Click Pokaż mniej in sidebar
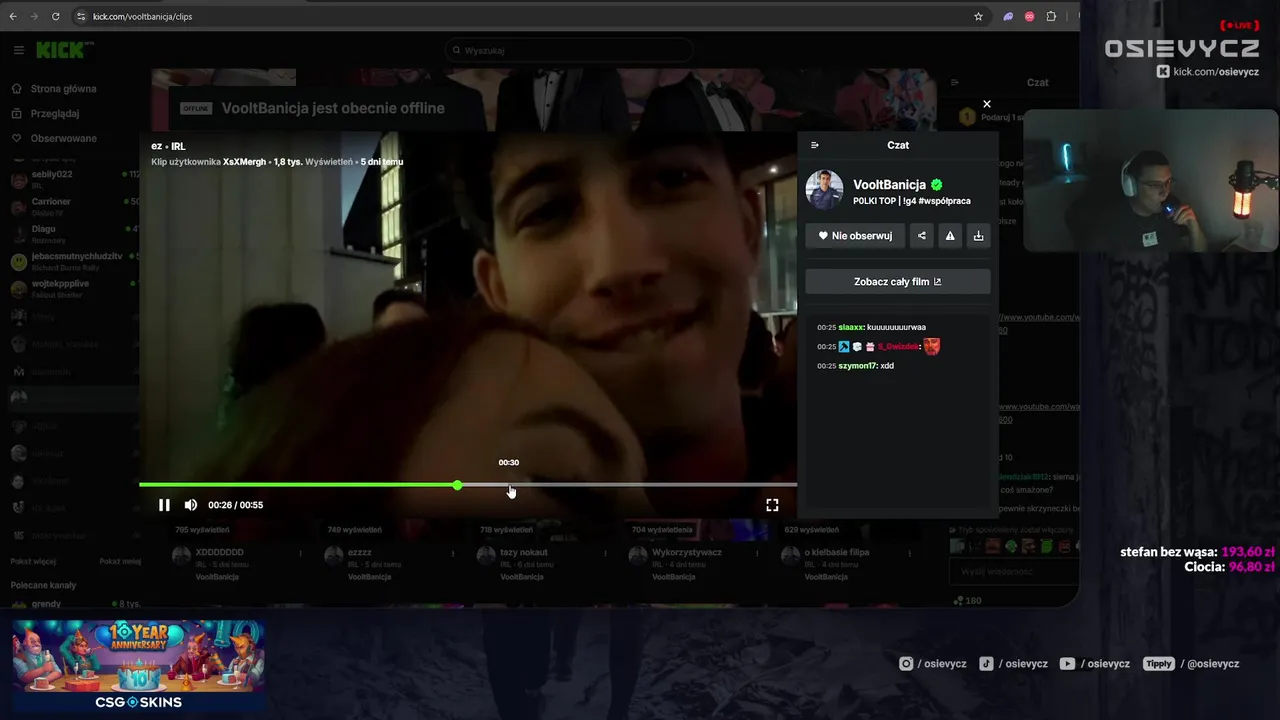Viewport: 1280px width, 720px height. [x=120, y=562]
